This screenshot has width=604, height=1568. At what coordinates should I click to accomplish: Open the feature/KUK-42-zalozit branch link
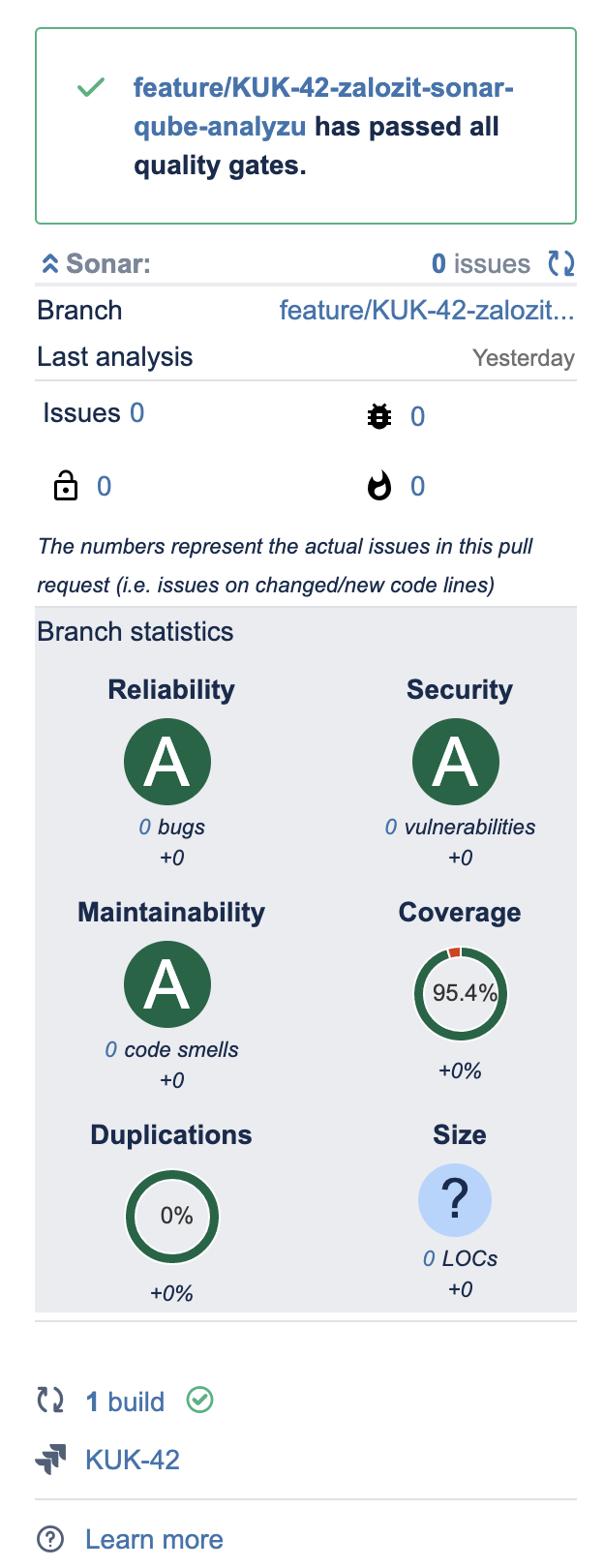click(x=427, y=311)
